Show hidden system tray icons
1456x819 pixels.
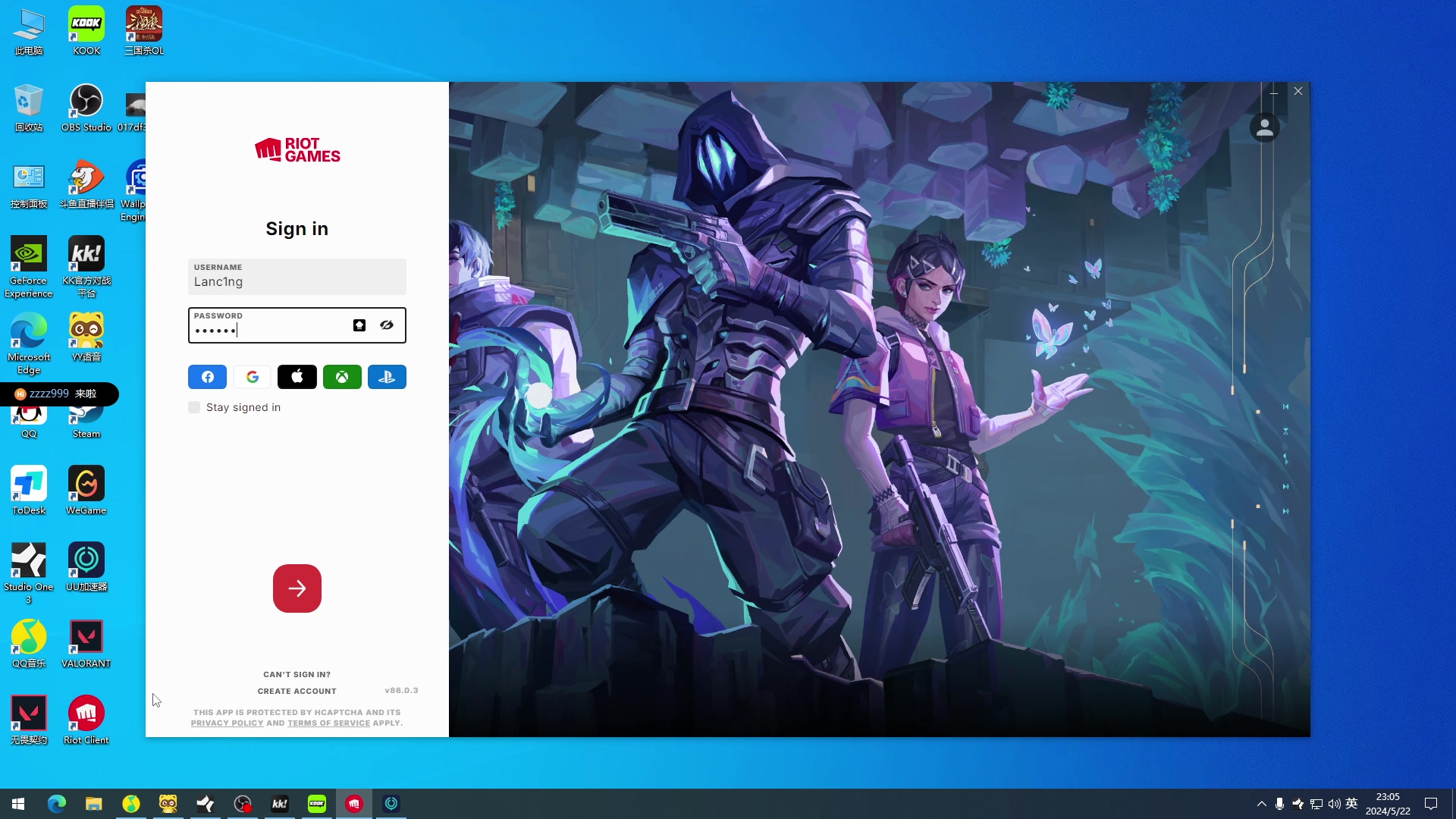[1262, 804]
